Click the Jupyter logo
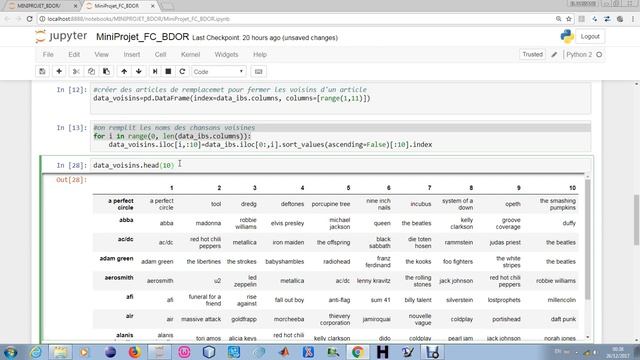Screen dimensions: 640x360 point(61,36)
